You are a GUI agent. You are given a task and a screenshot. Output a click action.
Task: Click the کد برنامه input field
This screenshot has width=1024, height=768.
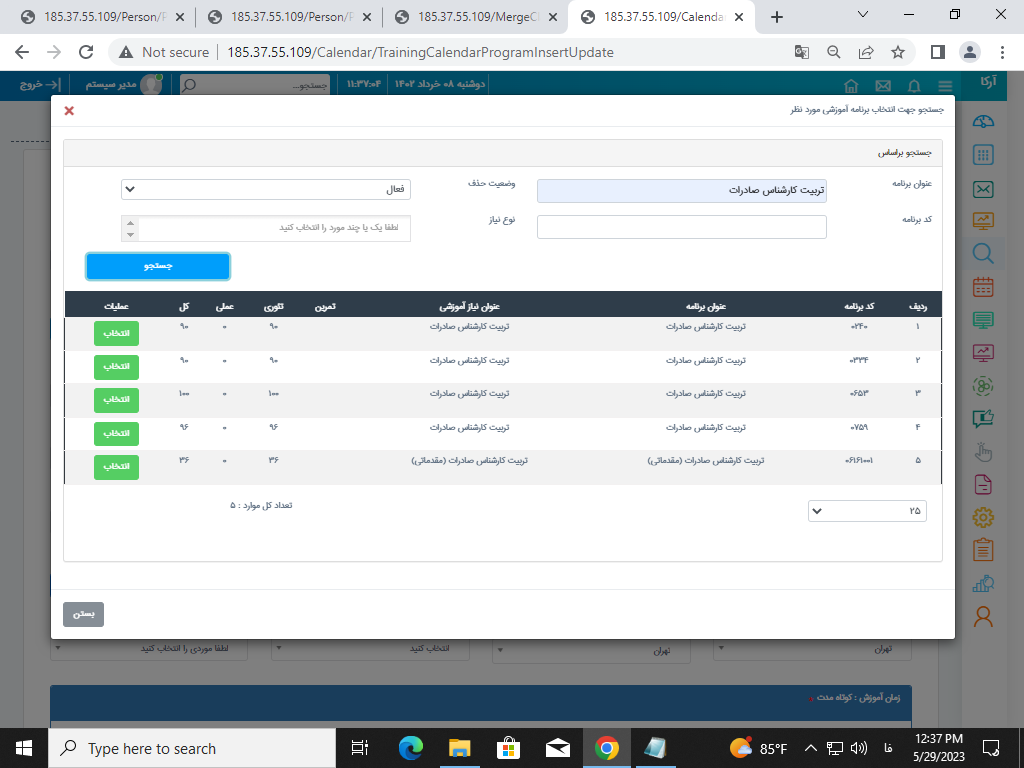tap(681, 228)
